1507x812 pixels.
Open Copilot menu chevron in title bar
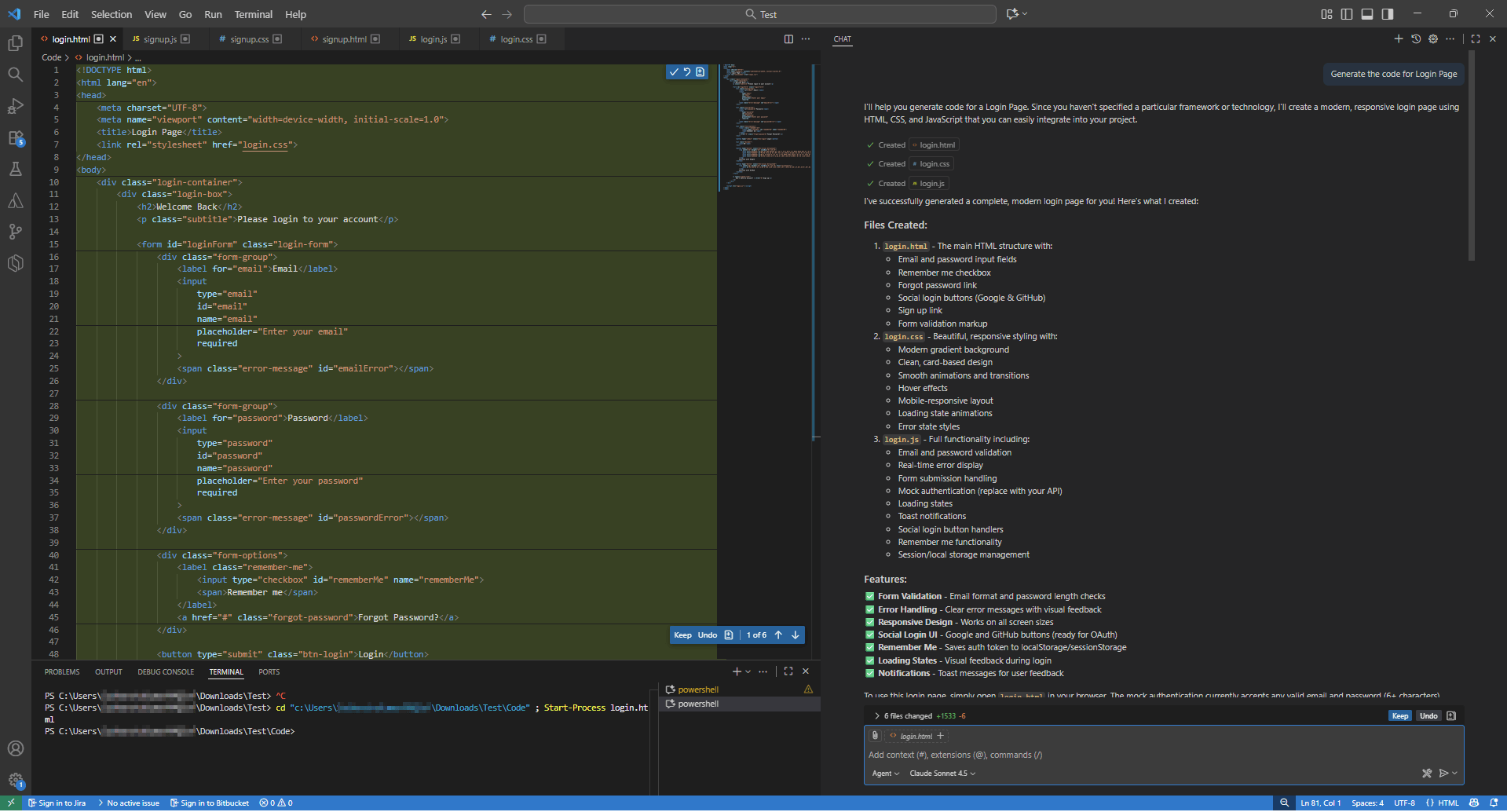click(1025, 14)
